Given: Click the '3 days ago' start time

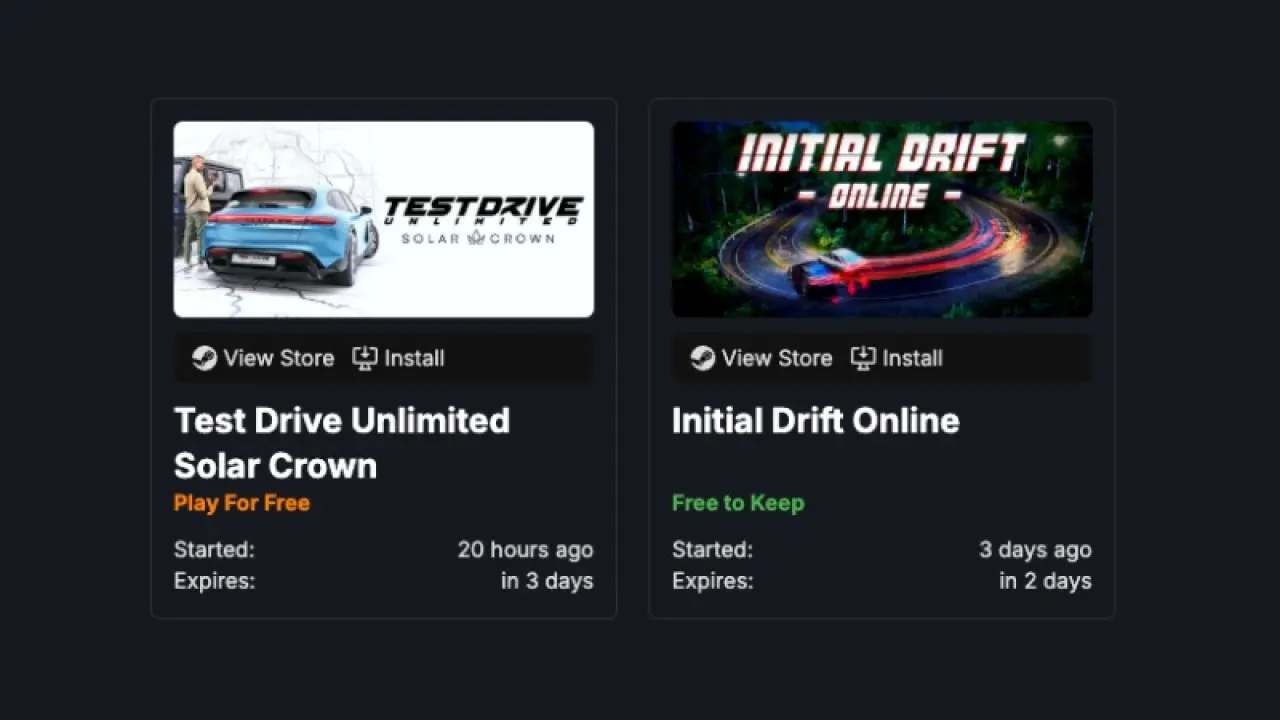Looking at the screenshot, I should click(1034, 549).
